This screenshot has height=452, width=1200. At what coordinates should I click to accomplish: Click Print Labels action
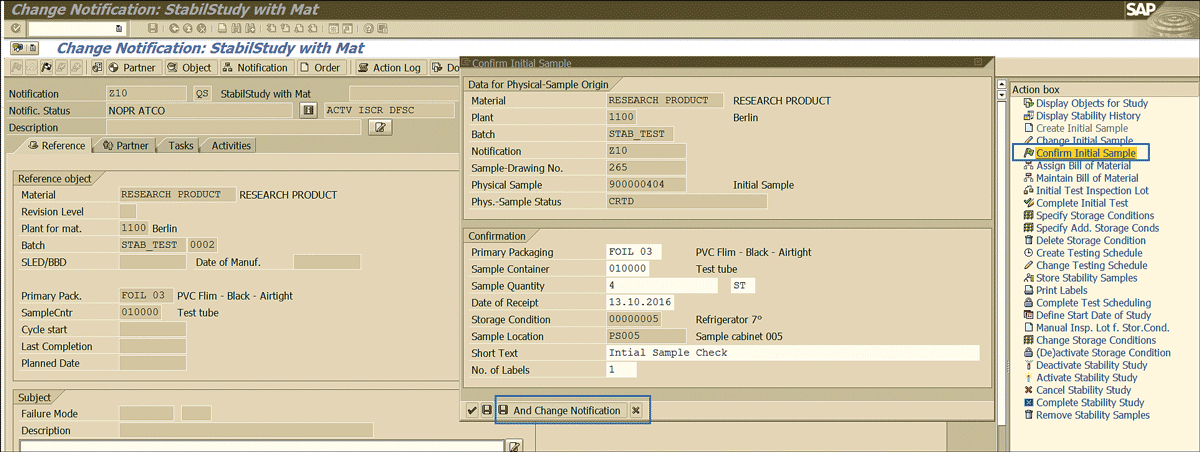[1062, 290]
